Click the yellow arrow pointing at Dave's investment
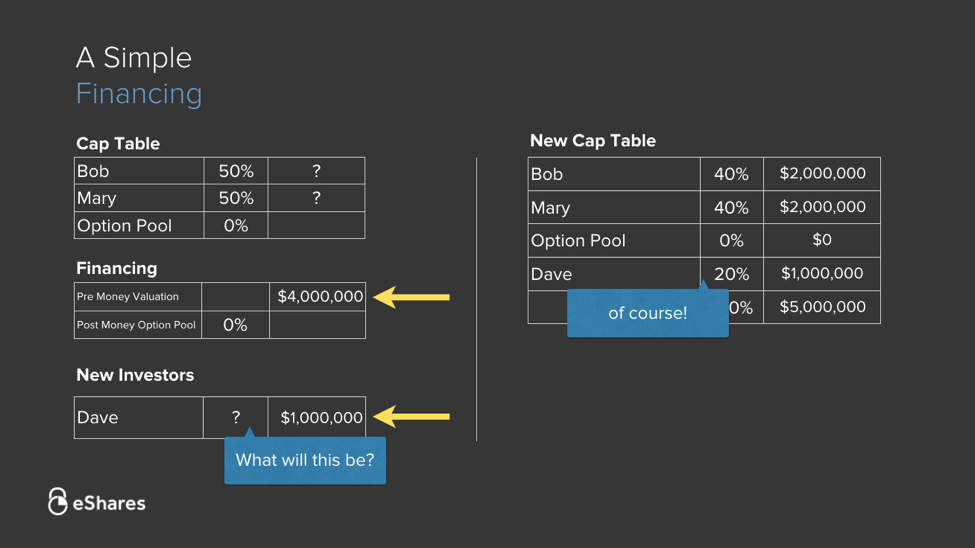 (x=411, y=417)
